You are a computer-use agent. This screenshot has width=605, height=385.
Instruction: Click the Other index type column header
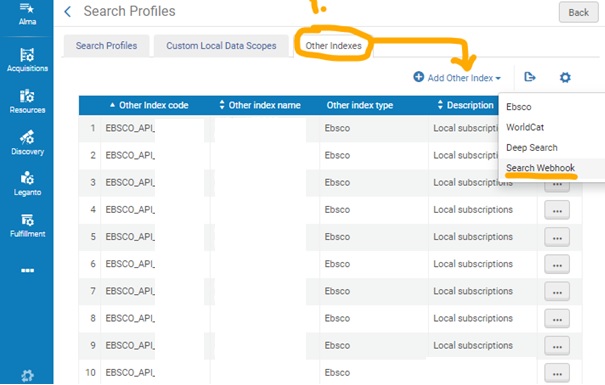pyautogui.click(x=360, y=105)
